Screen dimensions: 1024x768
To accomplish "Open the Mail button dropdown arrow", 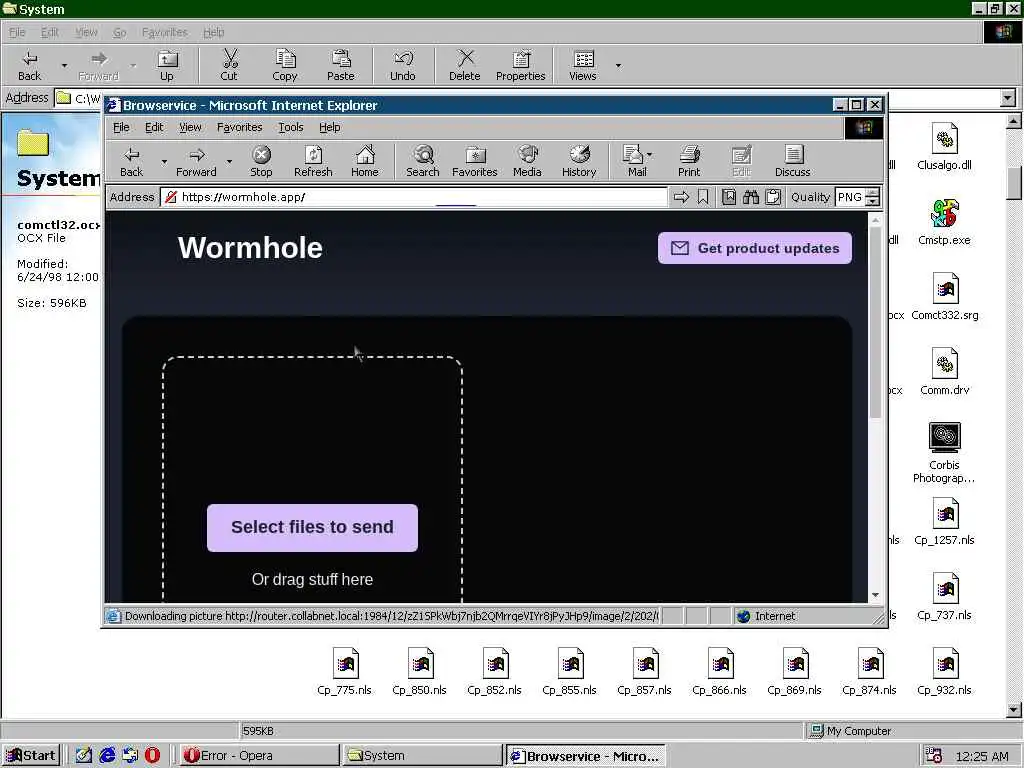I will point(649,155).
